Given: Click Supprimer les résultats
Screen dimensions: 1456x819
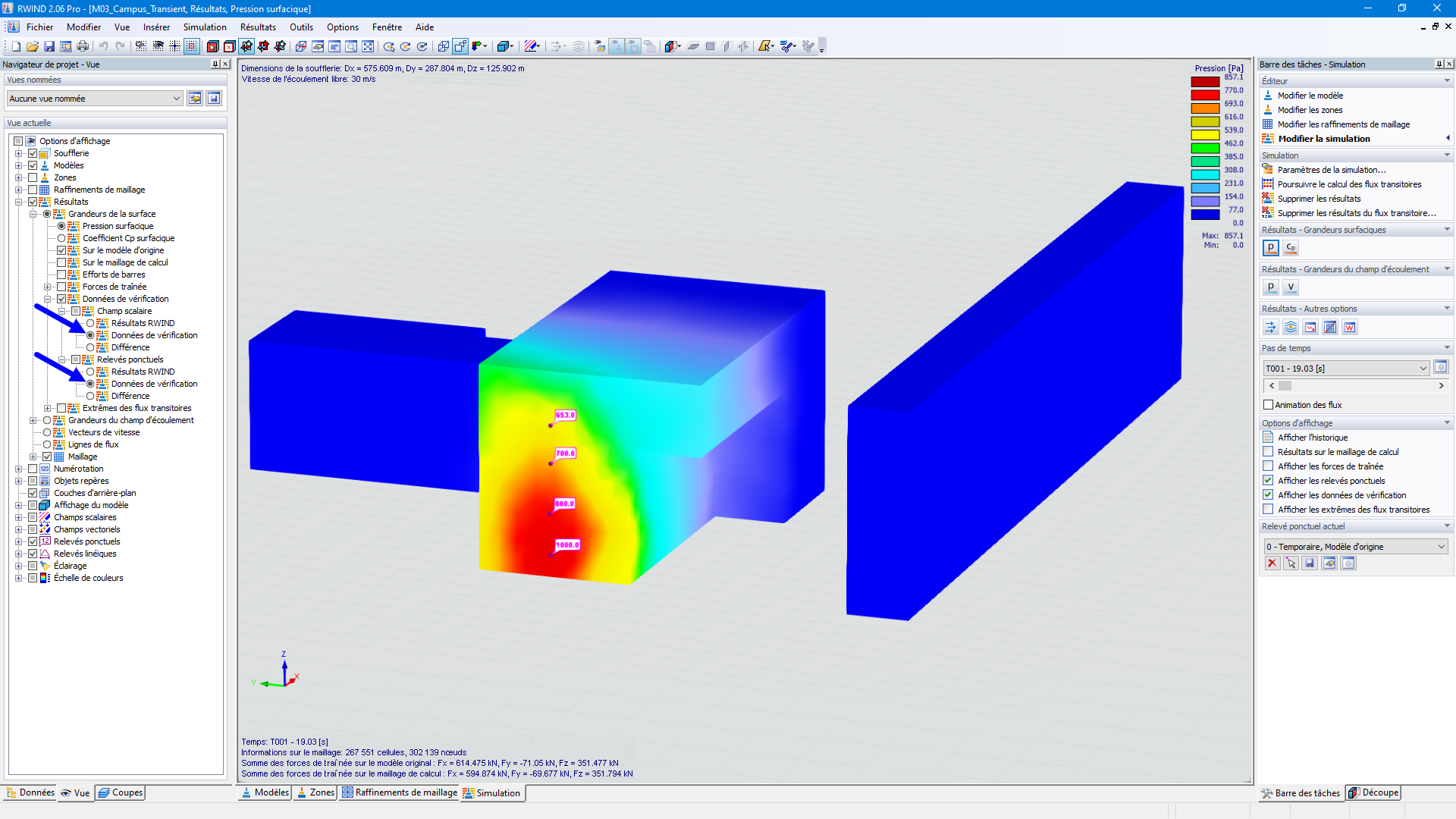Looking at the screenshot, I should [x=1319, y=199].
